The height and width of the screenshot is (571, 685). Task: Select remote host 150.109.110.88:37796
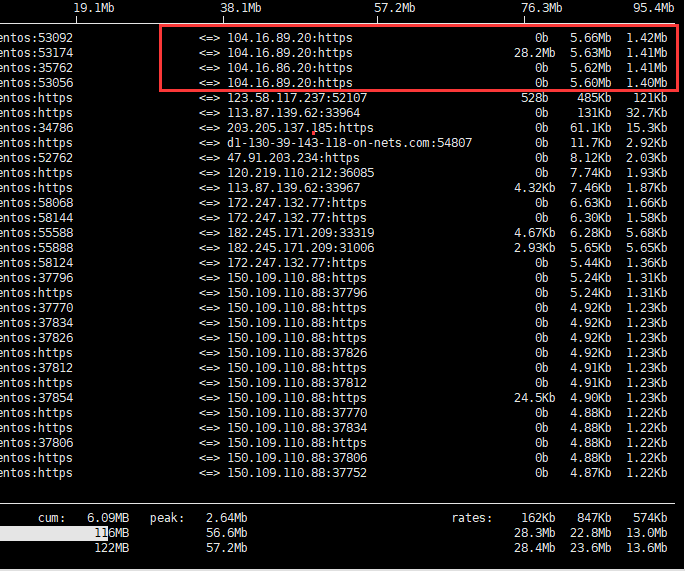tap(297, 293)
